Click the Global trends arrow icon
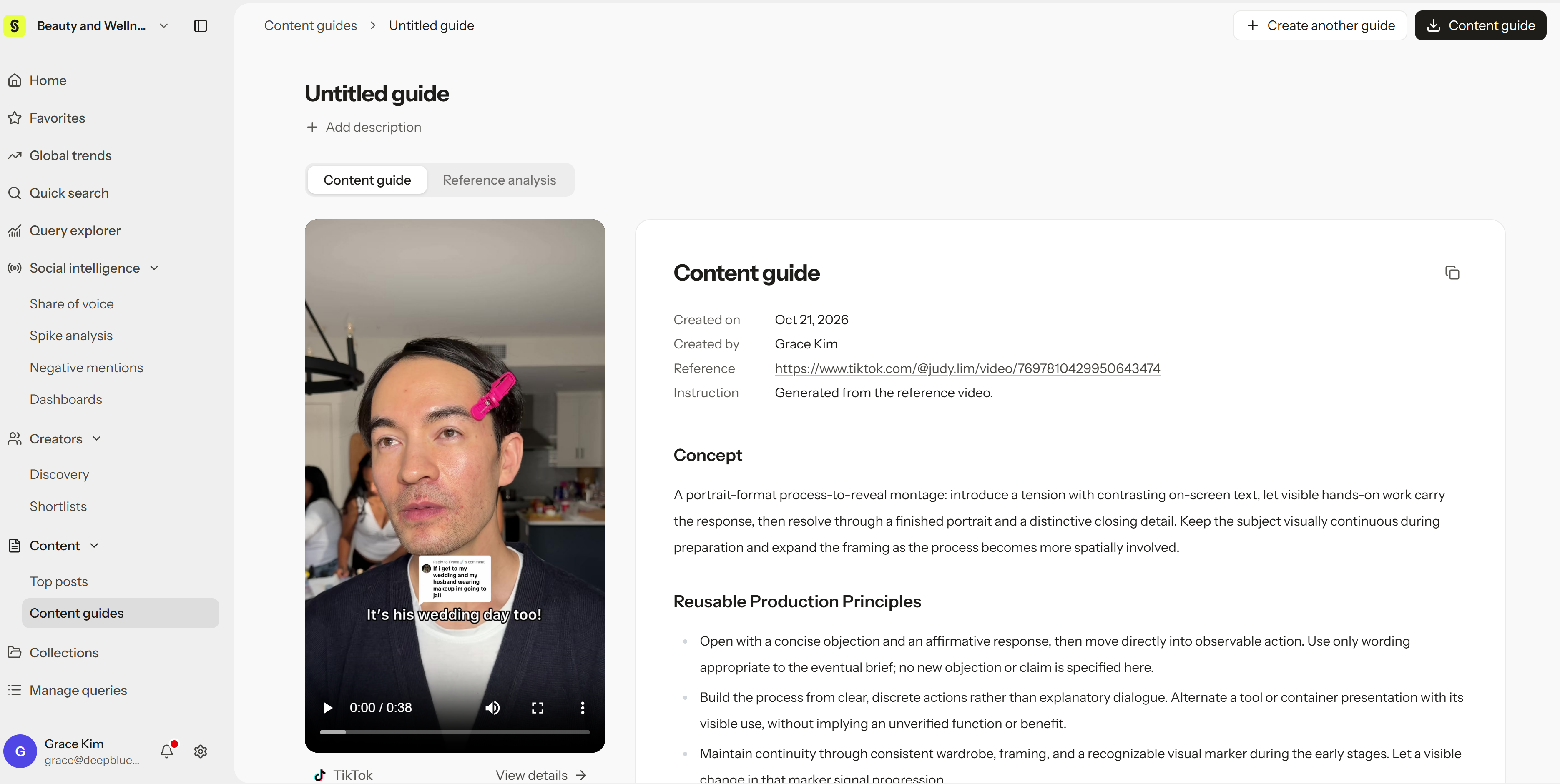Viewport: 1560px width, 784px height. pos(15,155)
